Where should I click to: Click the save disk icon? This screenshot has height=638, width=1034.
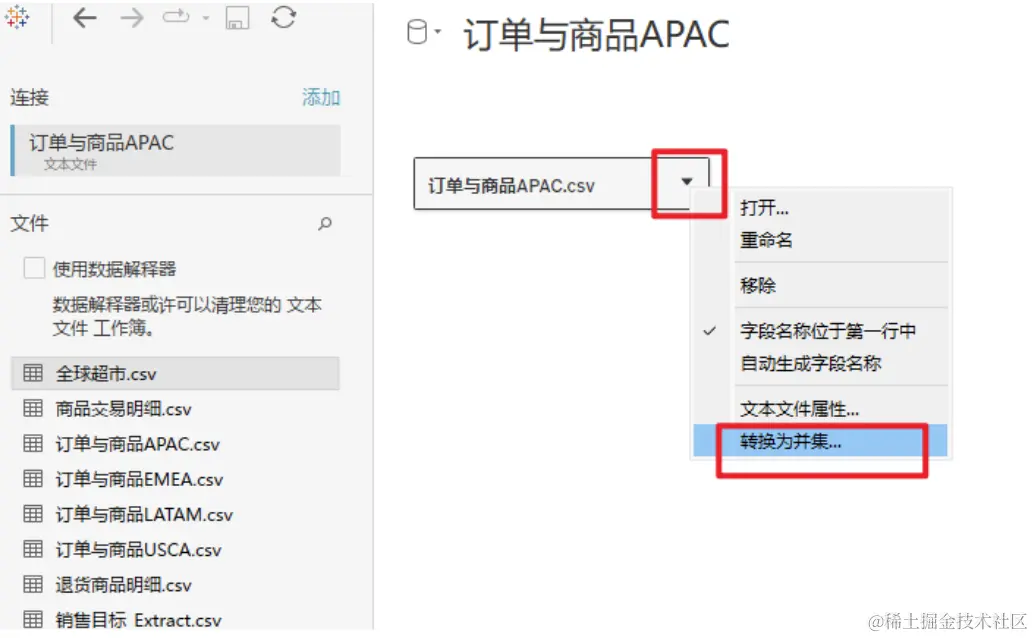237,18
